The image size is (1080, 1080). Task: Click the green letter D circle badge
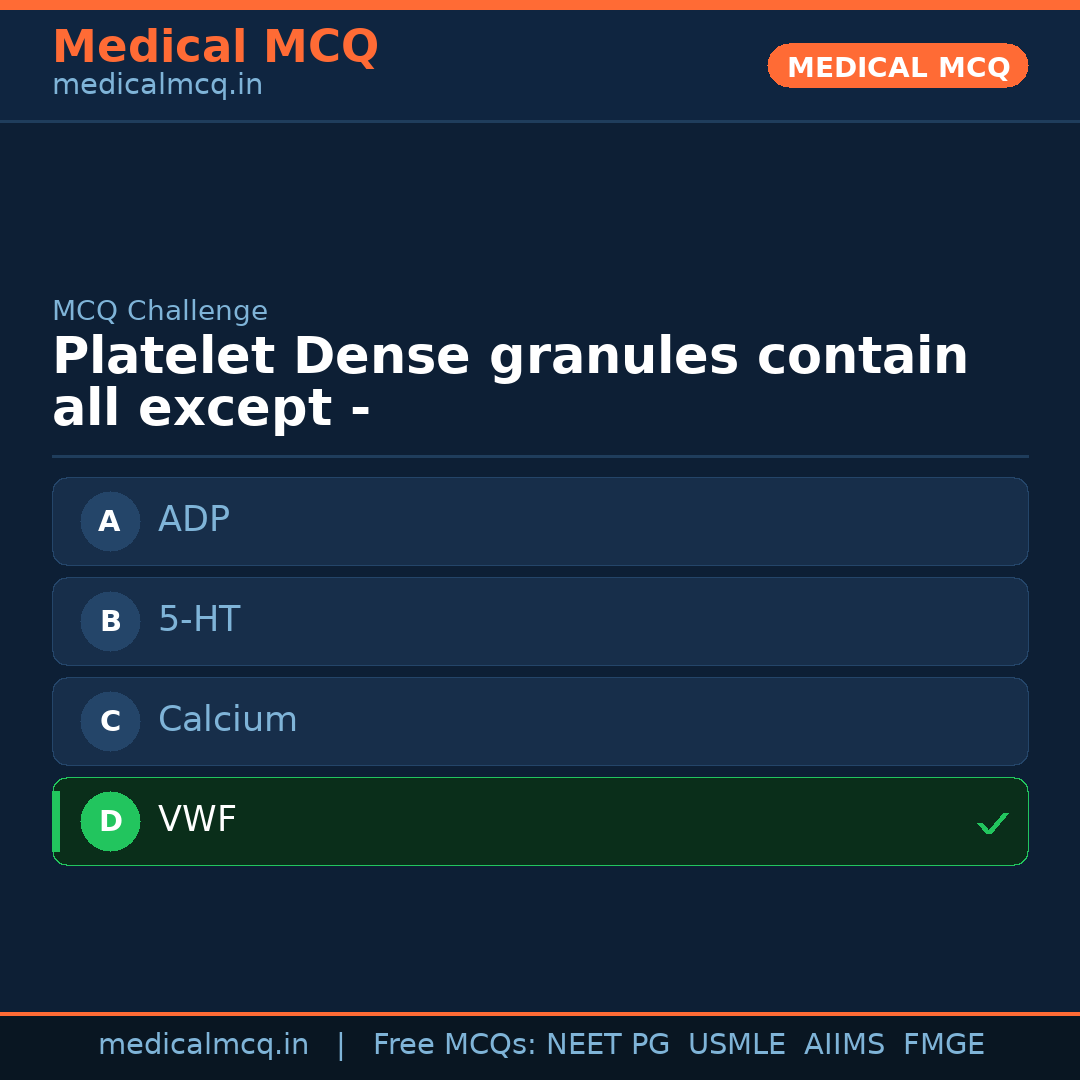(110, 821)
